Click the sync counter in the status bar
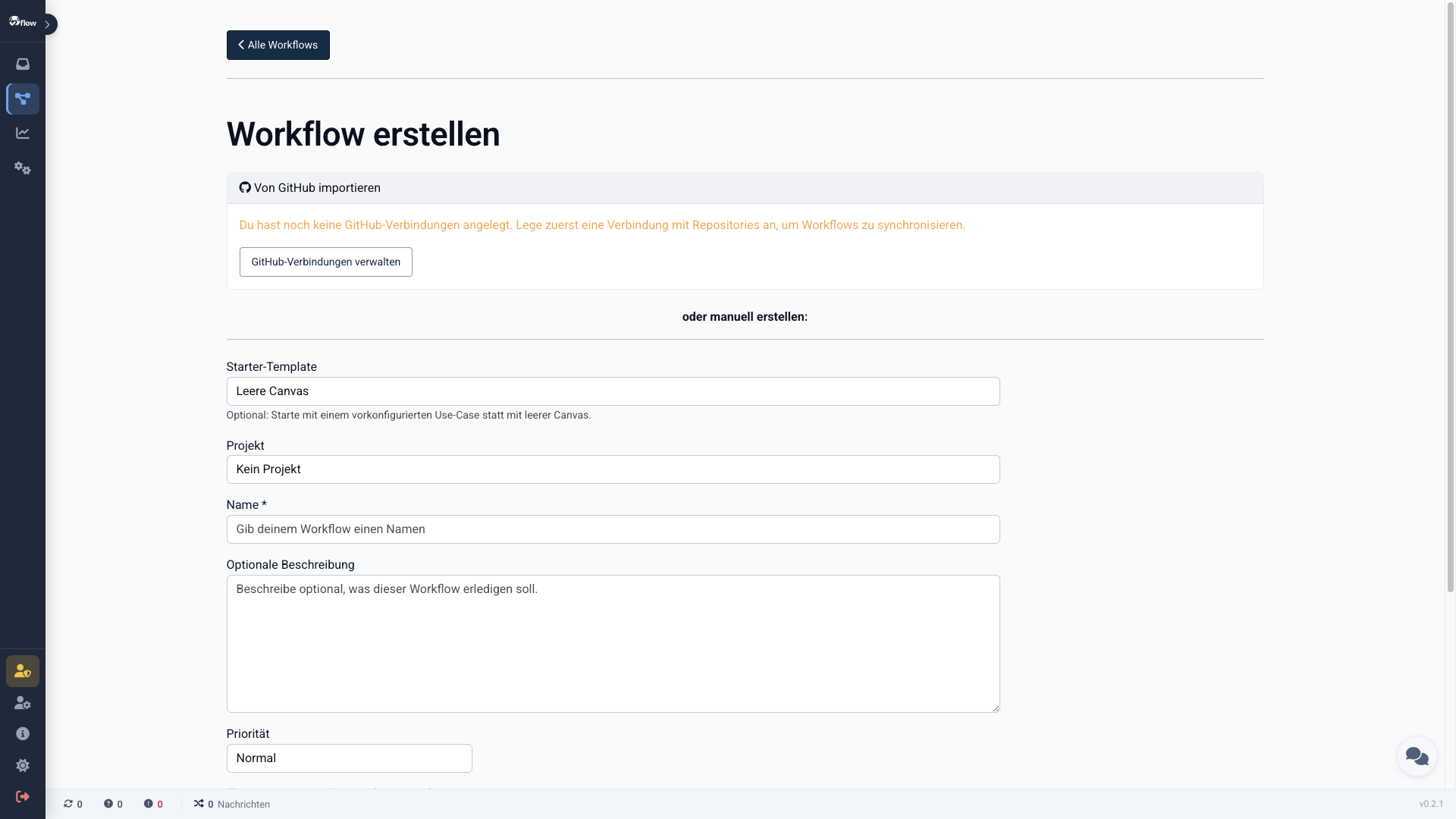The width and height of the screenshot is (1456, 819). click(72, 804)
